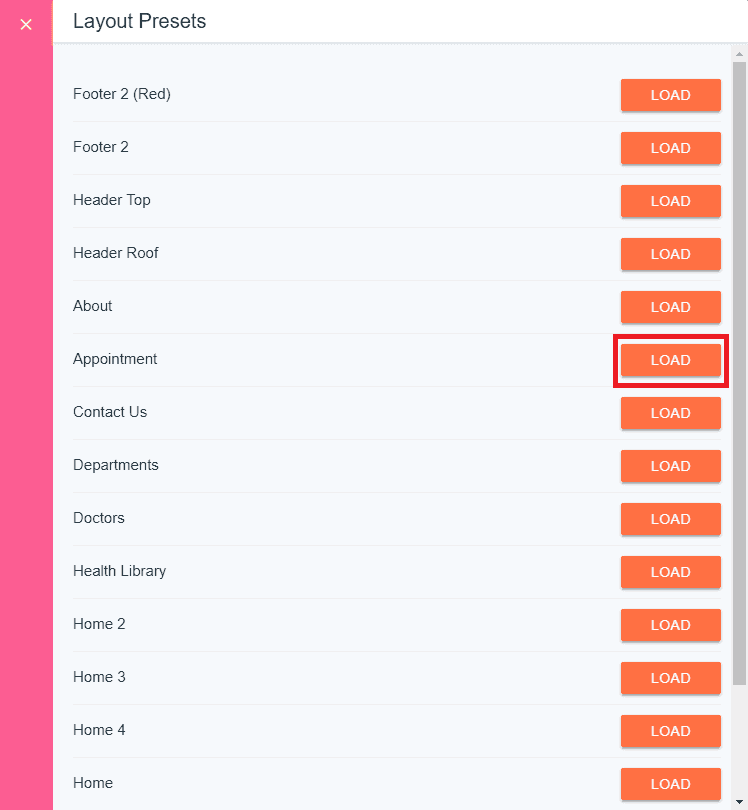The image size is (748, 810).
Task: Load the Home 2 preset
Action: click(670, 625)
